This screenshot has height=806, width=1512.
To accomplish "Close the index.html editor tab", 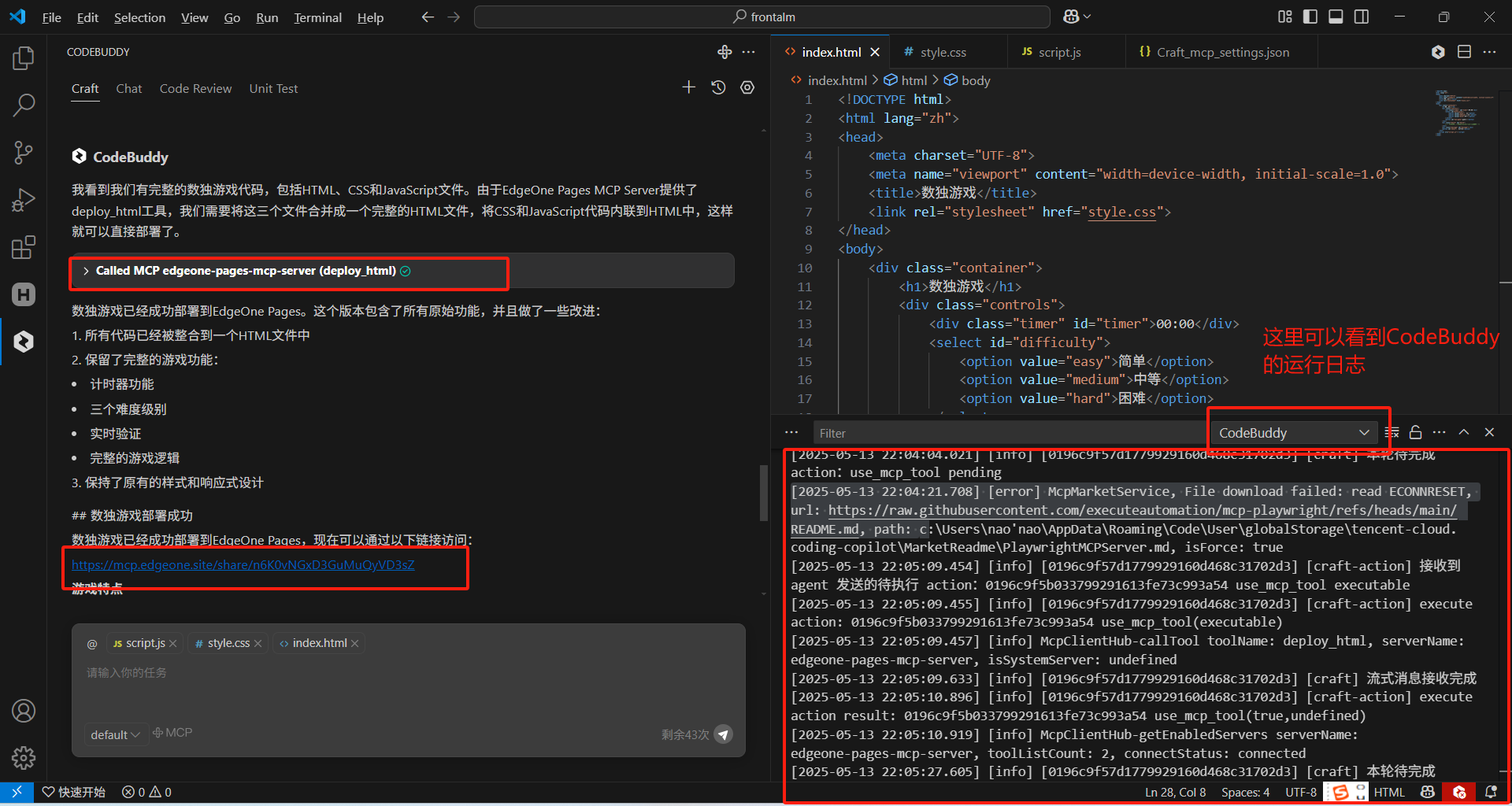I will (875, 52).
